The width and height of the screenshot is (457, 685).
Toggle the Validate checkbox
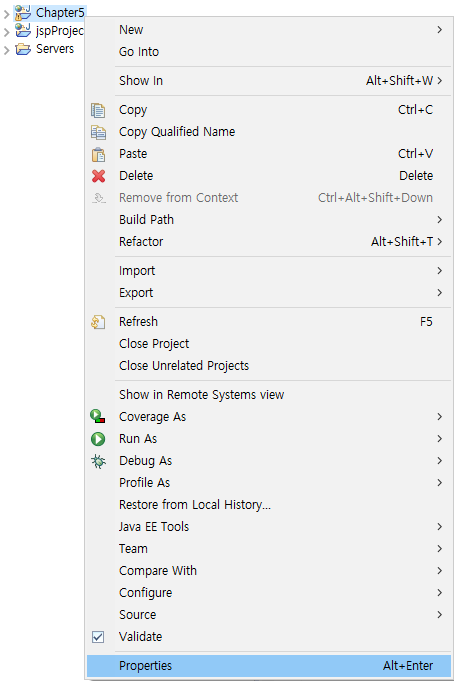98,637
